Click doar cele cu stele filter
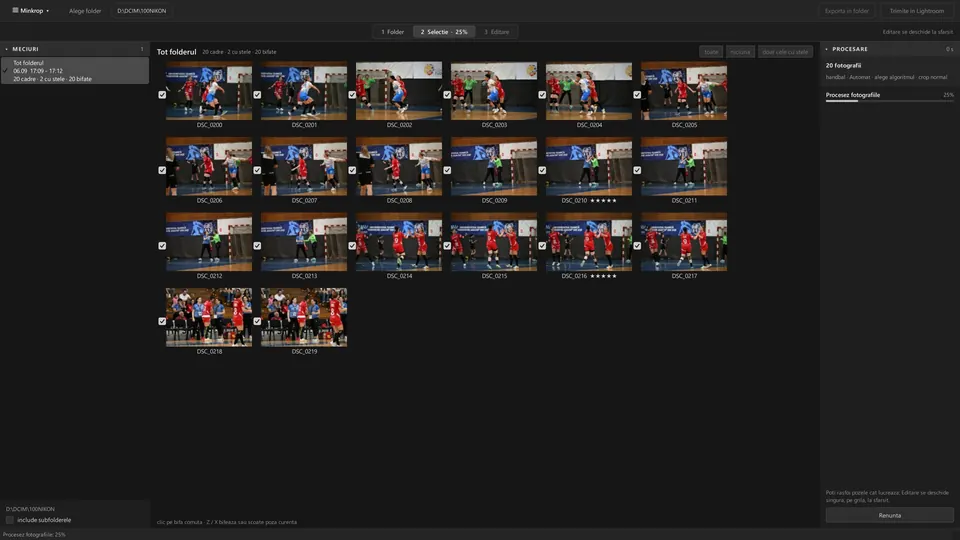The width and height of the screenshot is (960, 540). coord(785,52)
